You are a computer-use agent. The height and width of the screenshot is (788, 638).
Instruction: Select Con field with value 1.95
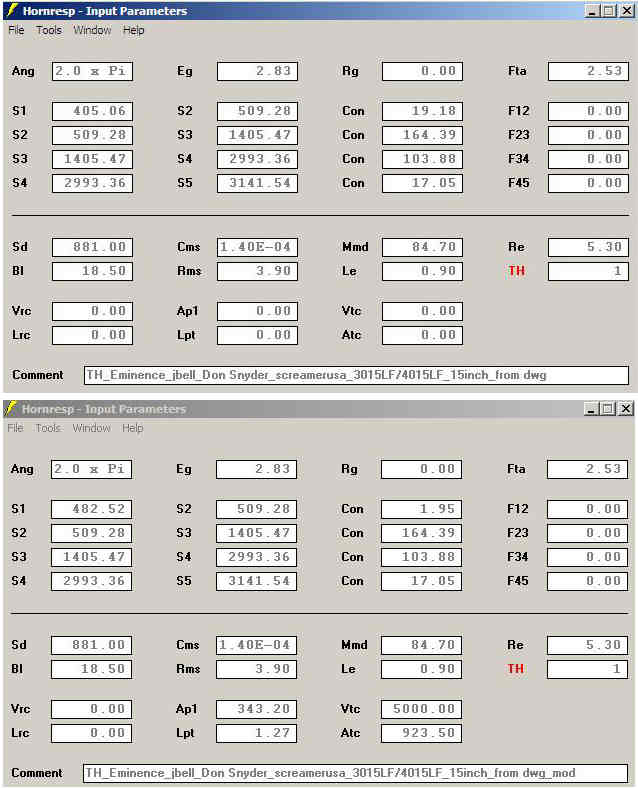421,509
